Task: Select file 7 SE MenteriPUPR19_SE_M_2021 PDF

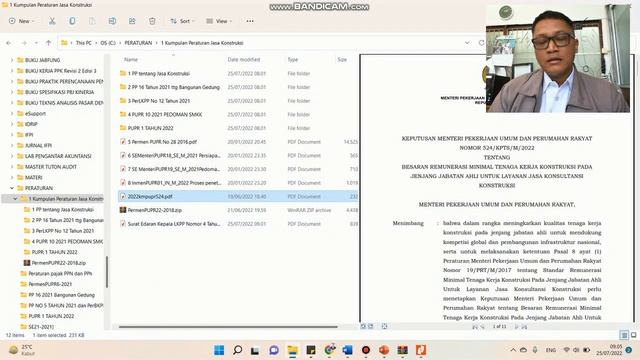Action: (173, 169)
